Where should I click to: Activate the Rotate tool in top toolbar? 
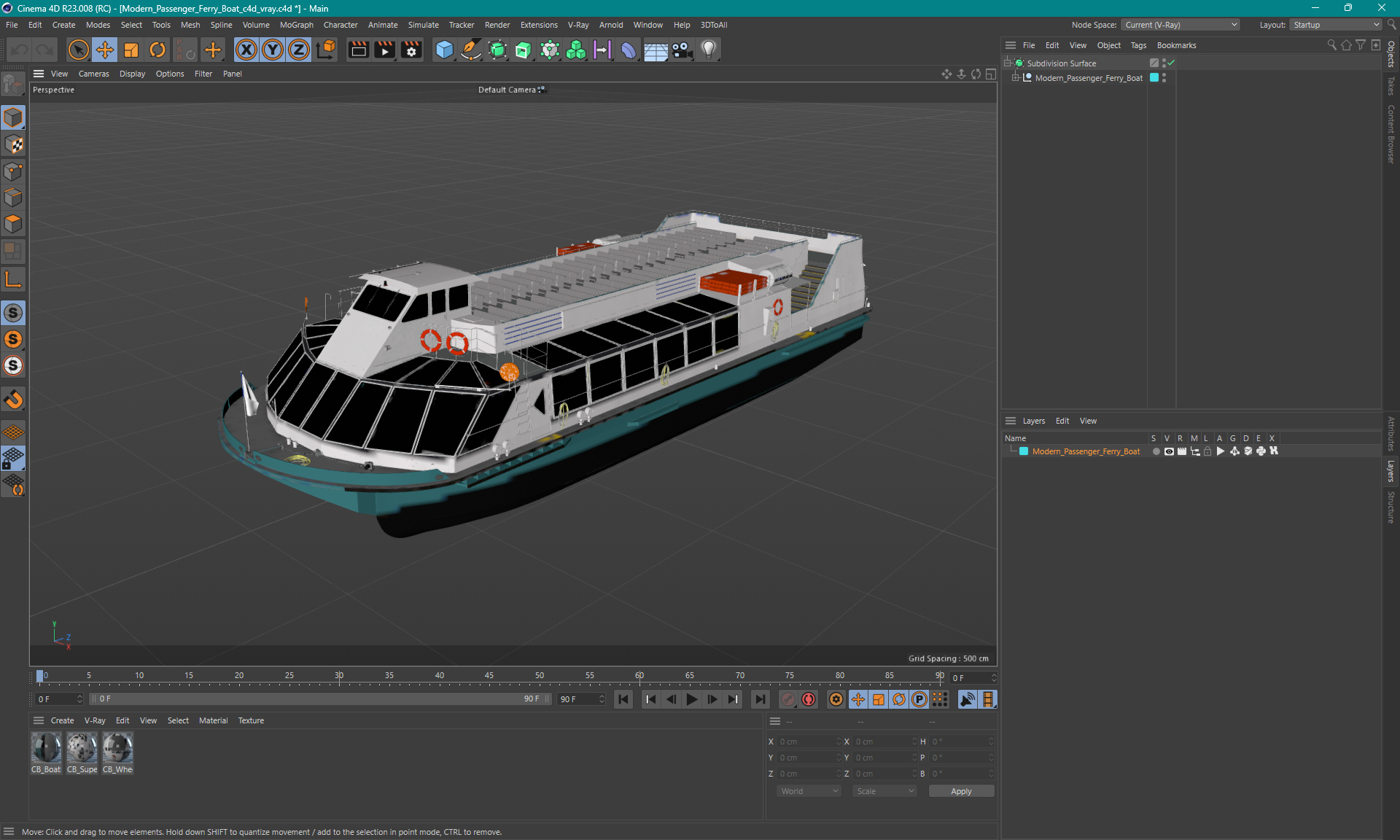157,50
